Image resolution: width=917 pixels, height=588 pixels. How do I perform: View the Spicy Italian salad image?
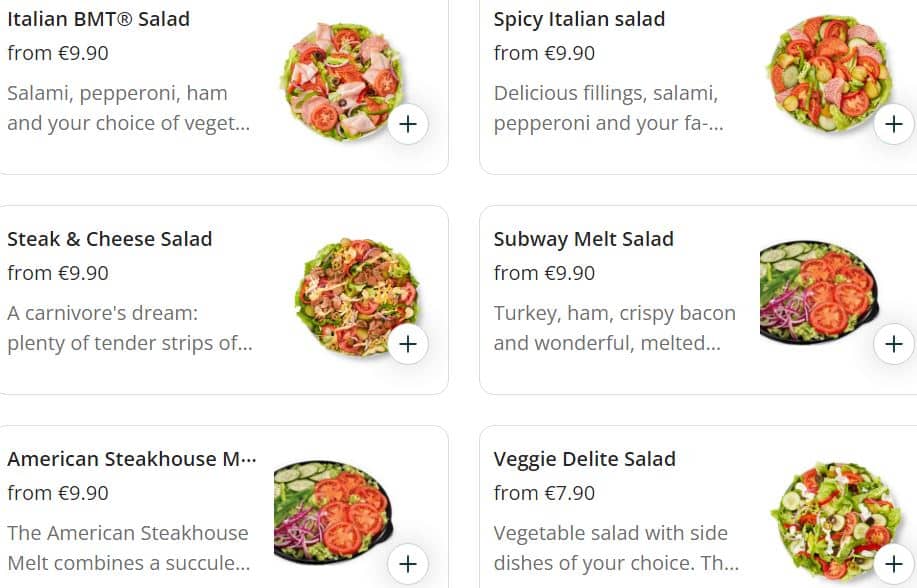pyautogui.click(x=826, y=72)
